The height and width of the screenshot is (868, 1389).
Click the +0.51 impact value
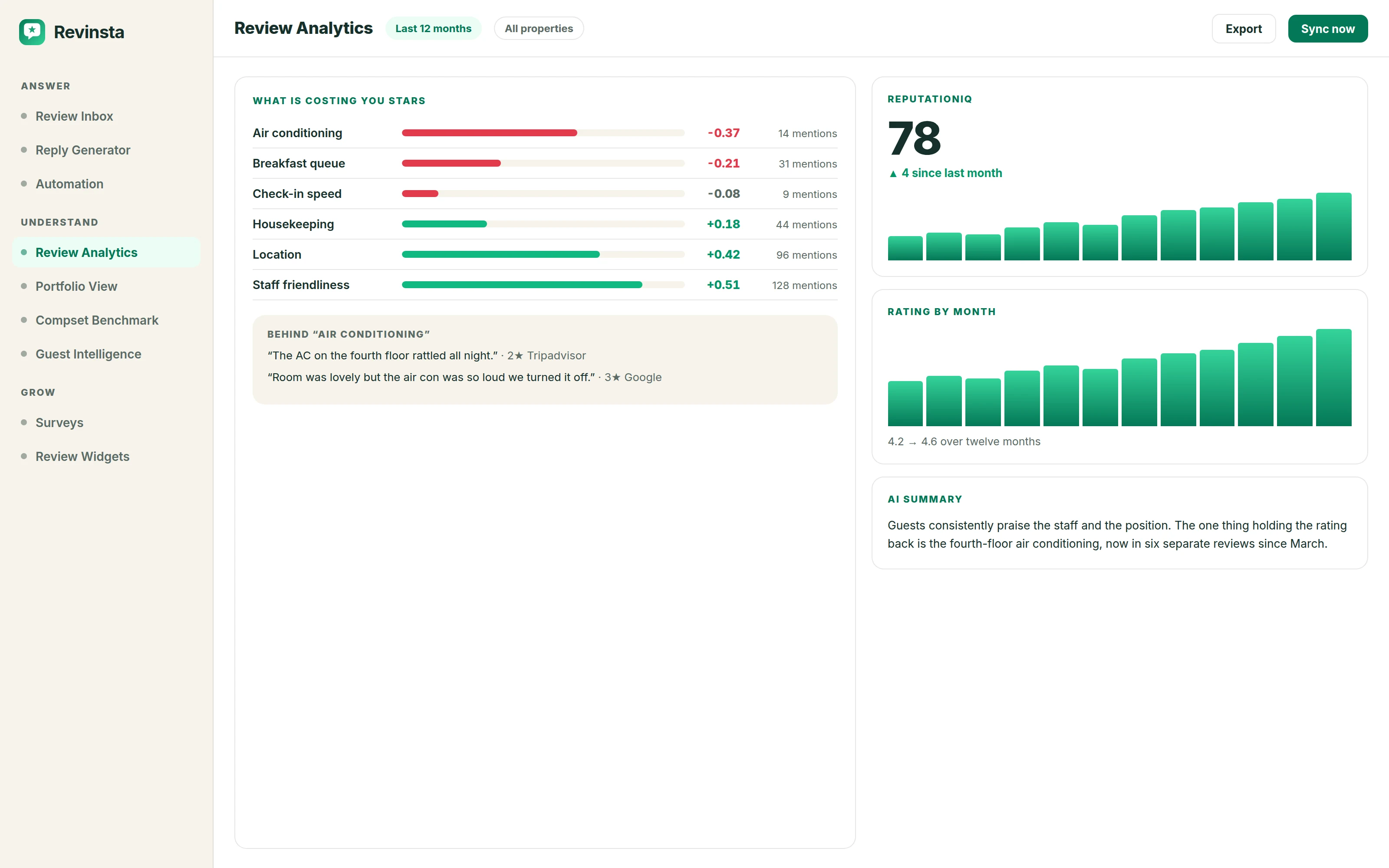pyautogui.click(x=723, y=285)
